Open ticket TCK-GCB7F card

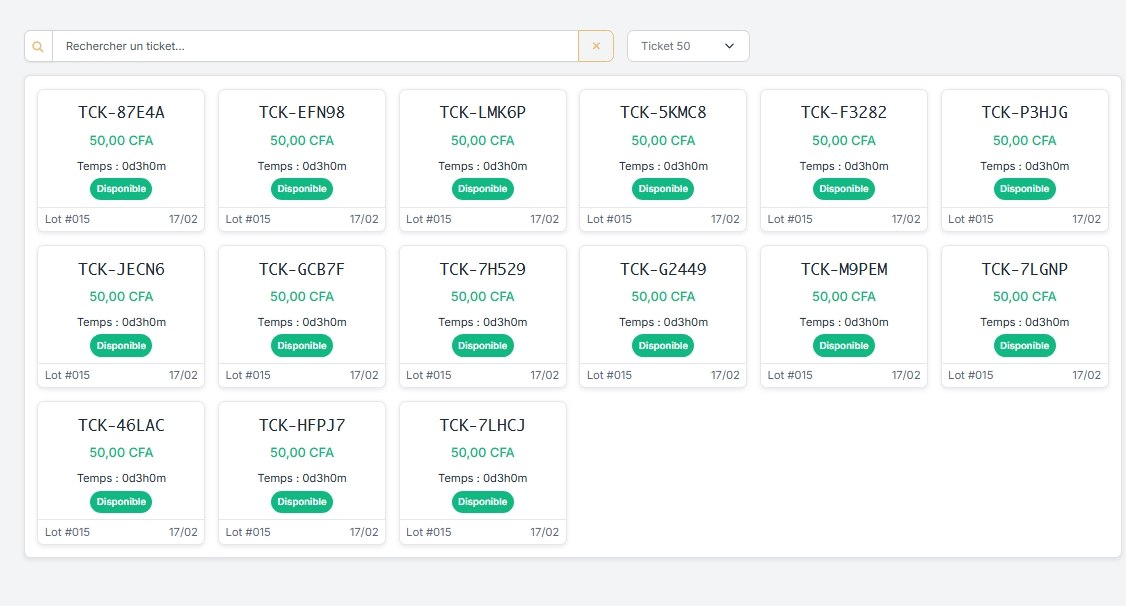click(x=302, y=306)
